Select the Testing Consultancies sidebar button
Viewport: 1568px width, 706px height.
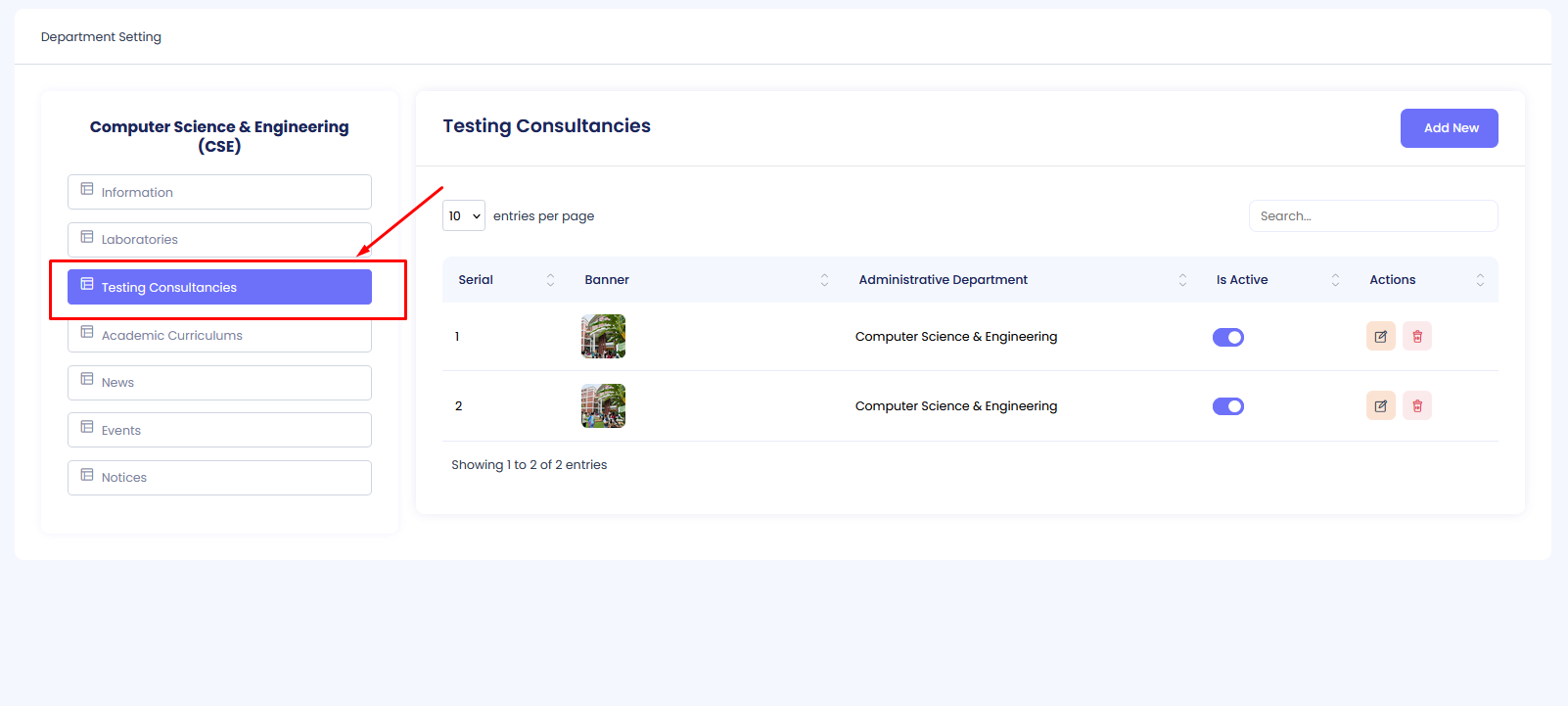[219, 287]
